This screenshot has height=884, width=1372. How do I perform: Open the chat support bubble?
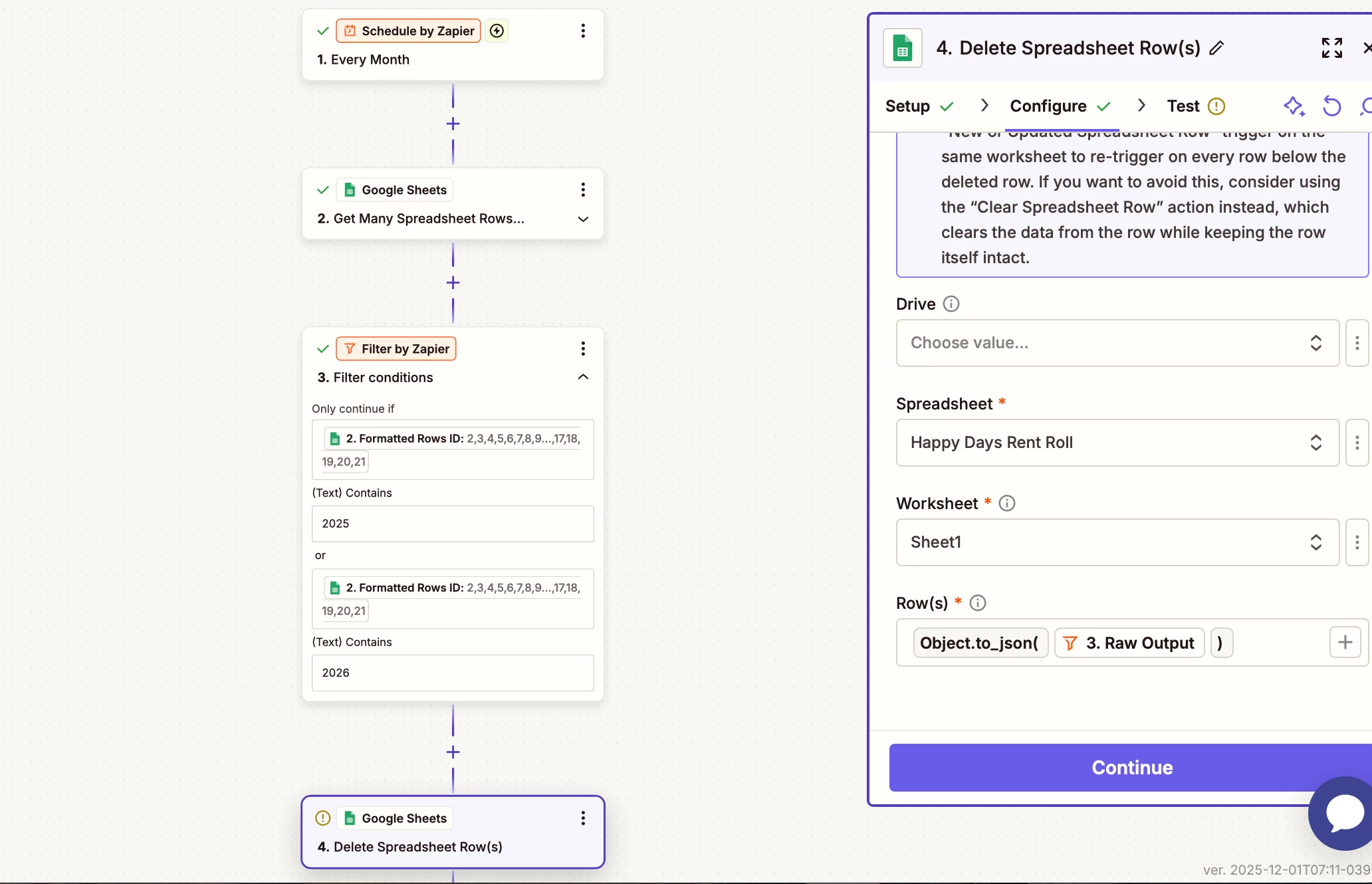coord(1344,813)
